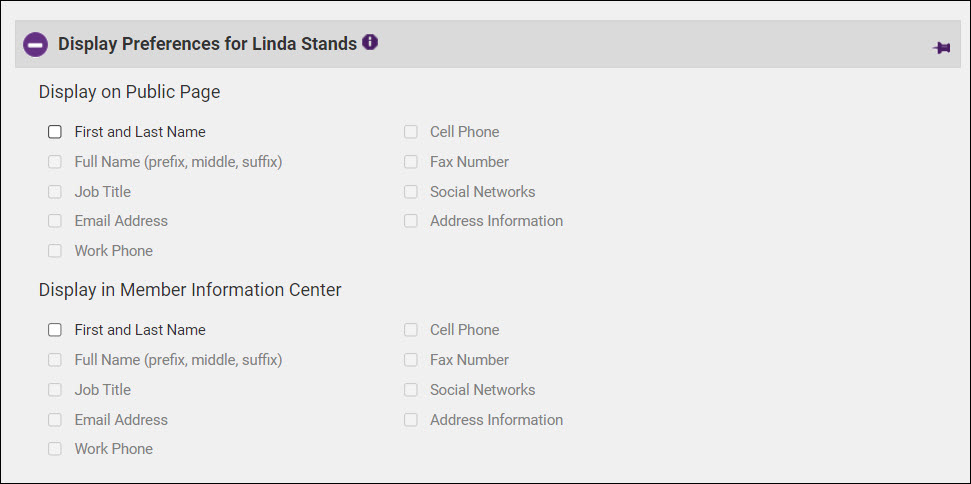Enable Email Address in Member Information Center
Viewport: 971px width, 484px height.
click(x=55, y=420)
